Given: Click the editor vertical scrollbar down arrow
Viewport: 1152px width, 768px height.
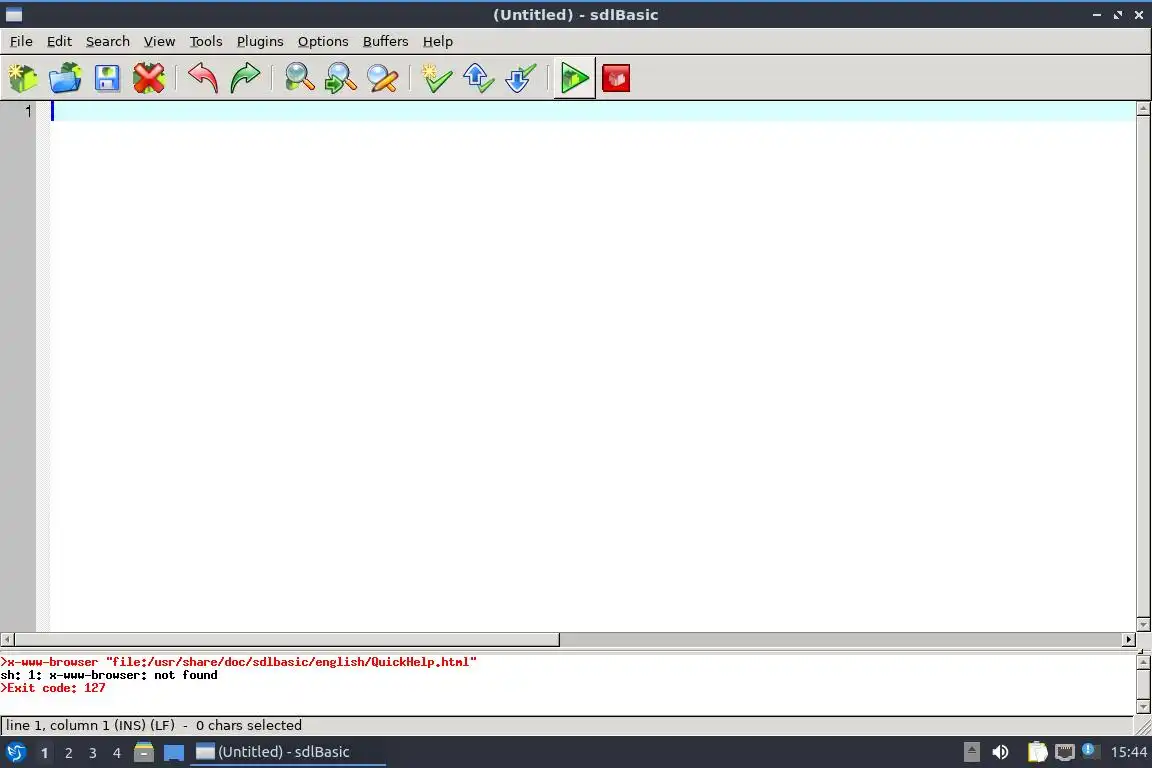Looking at the screenshot, I should 1142,625.
